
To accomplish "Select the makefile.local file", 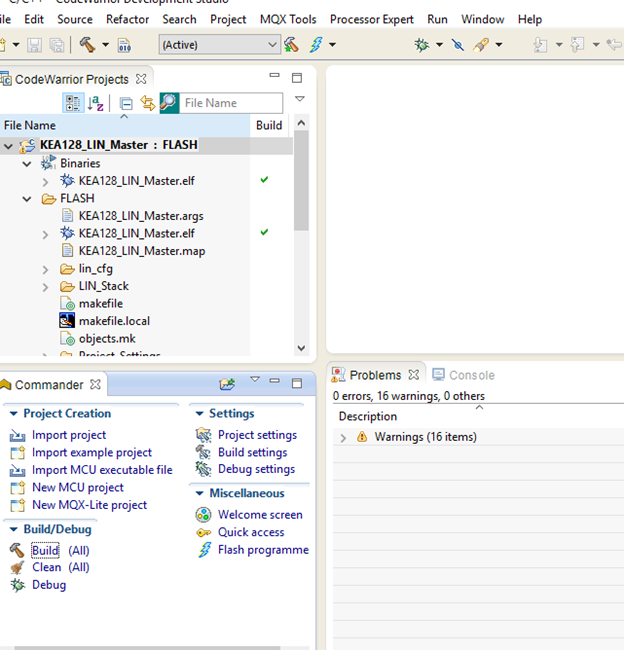I will [x=114, y=321].
